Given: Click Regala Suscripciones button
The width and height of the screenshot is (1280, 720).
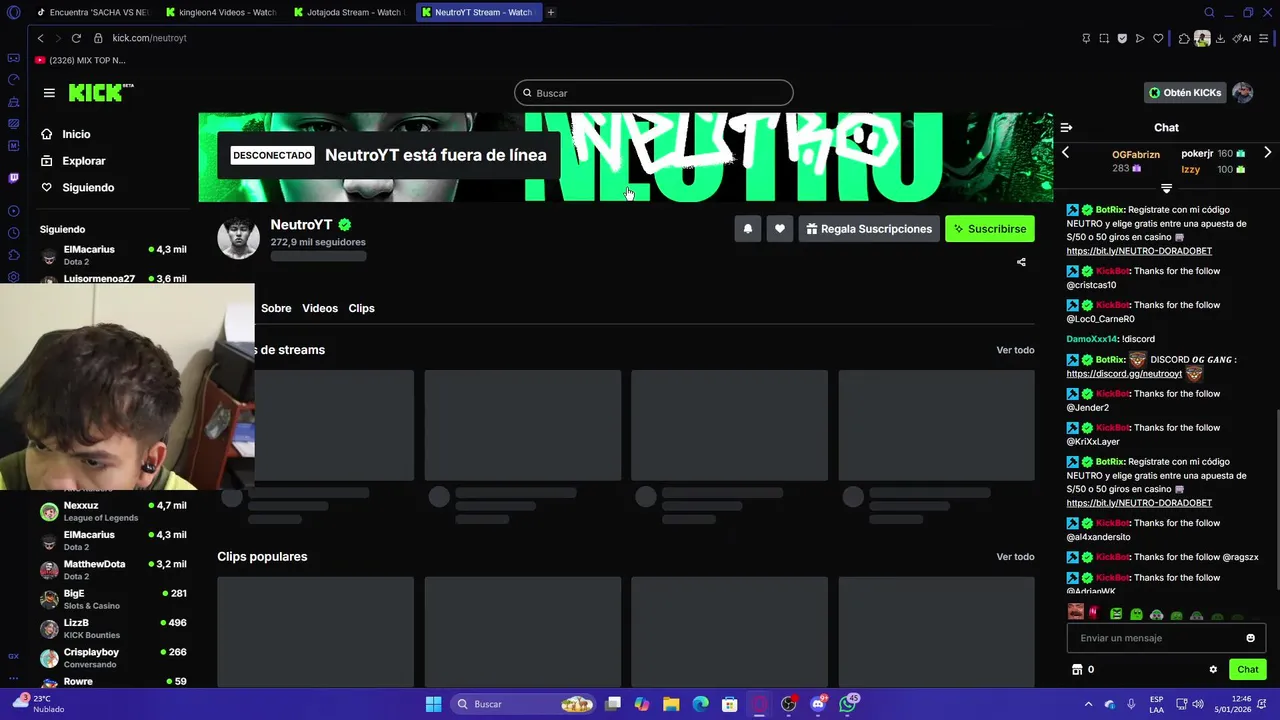Looking at the screenshot, I should point(869,229).
